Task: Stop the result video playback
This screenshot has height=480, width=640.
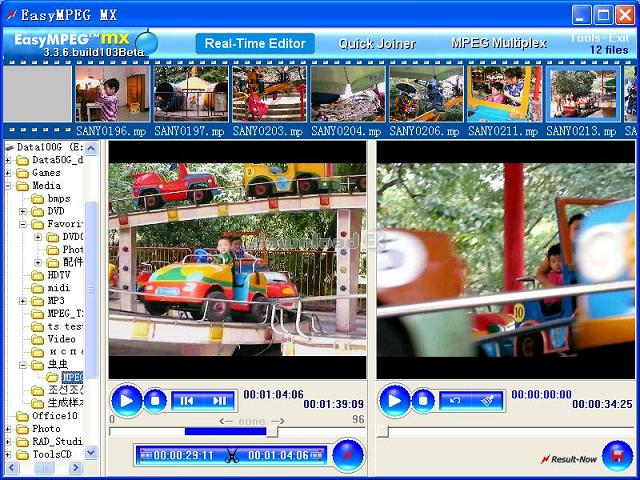Action: tap(423, 400)
